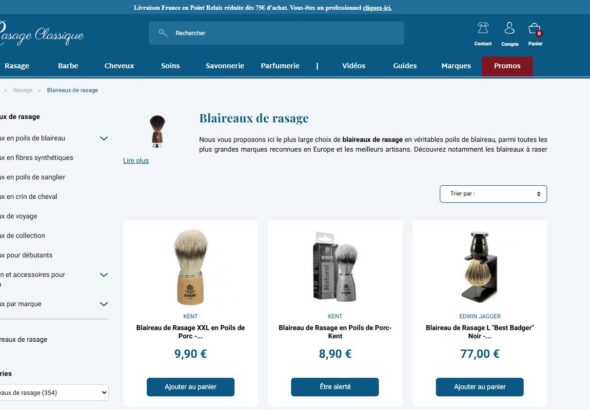Open the Panier shopping cart icon
Image resolution: width=590 pixels, height=410 pixels.
pos(534,29)
